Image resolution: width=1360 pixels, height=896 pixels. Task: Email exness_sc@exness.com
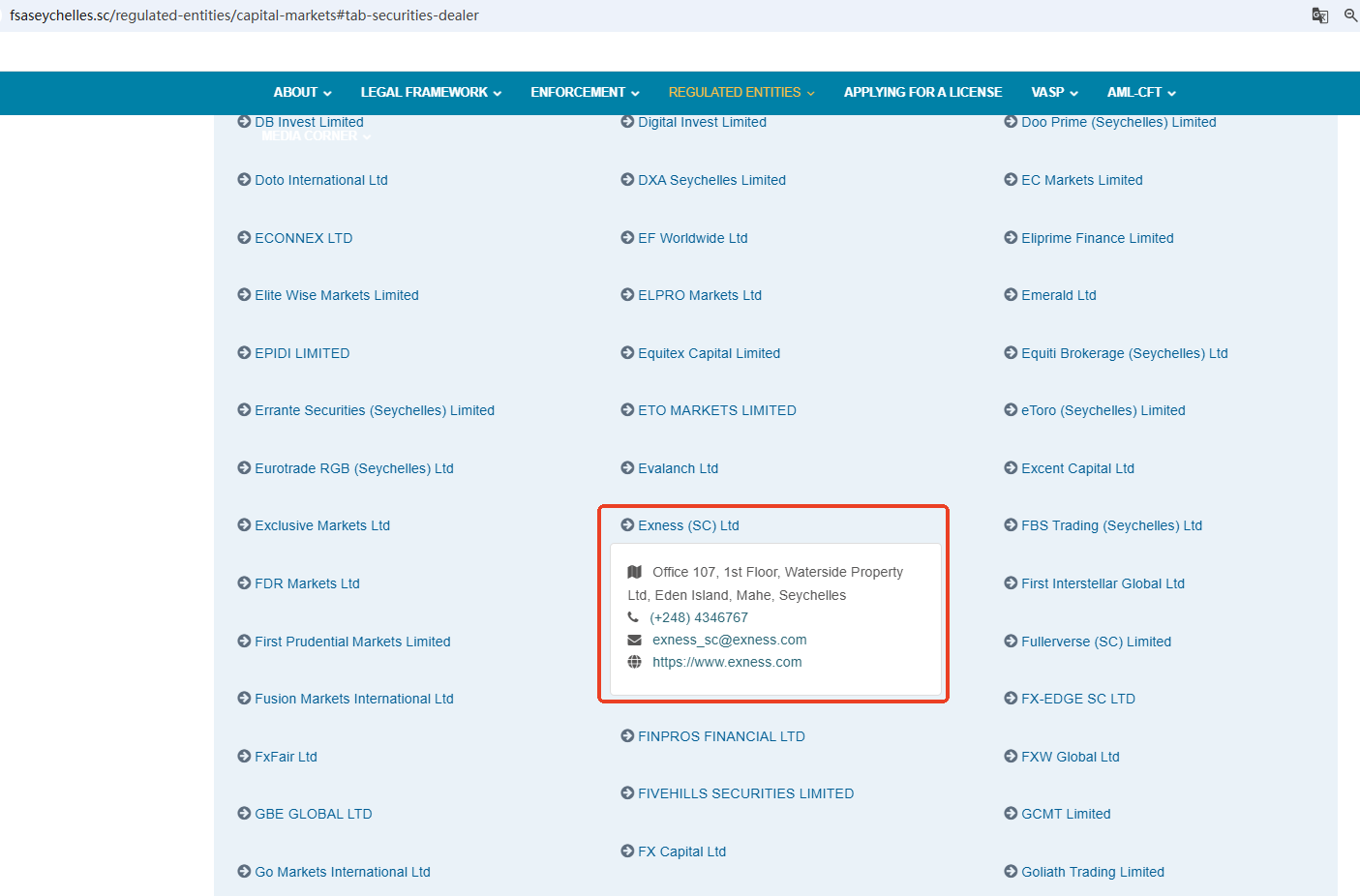[x=730, y=640]
